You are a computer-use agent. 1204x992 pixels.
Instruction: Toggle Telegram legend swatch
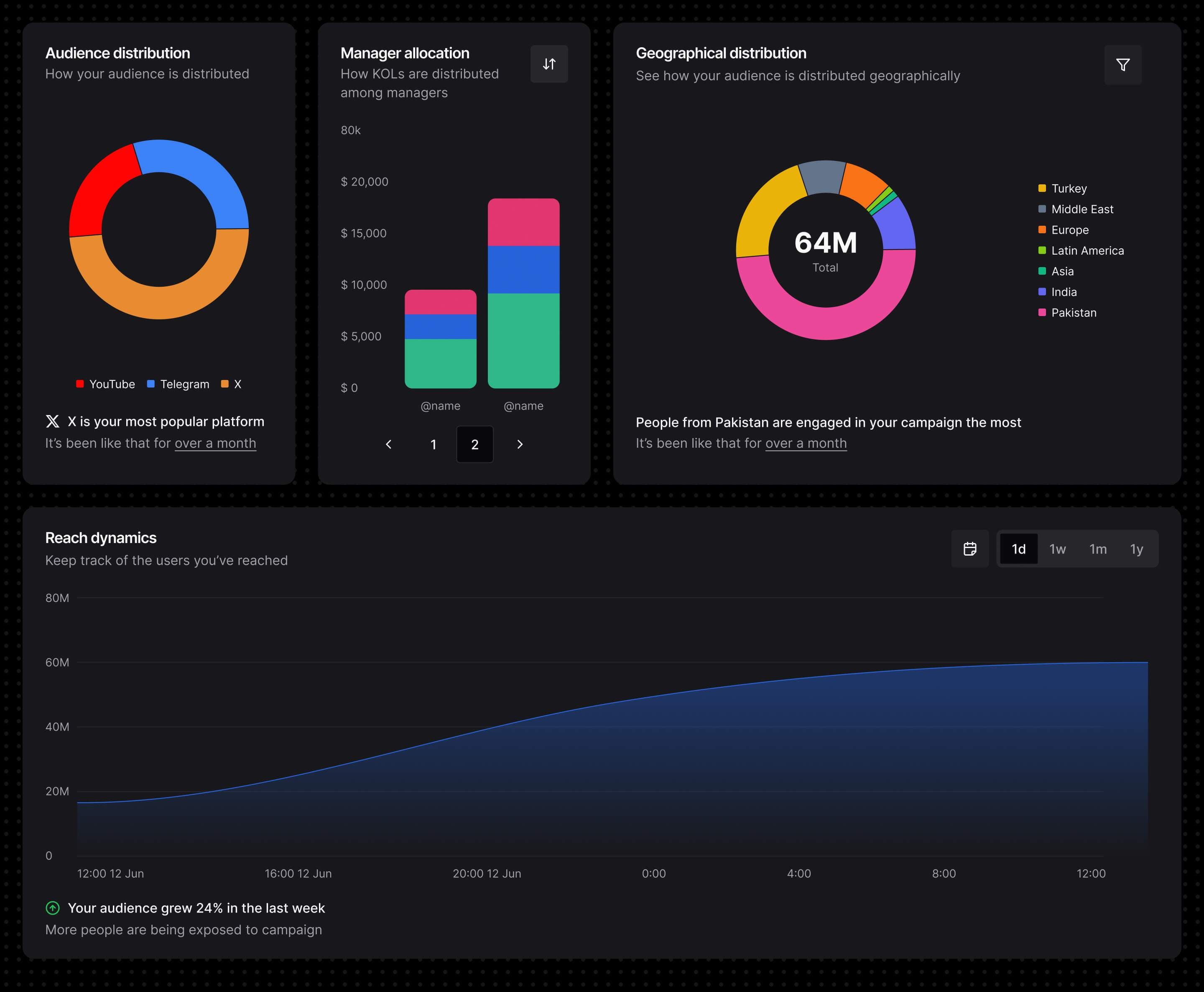click(x=151, y=384)
